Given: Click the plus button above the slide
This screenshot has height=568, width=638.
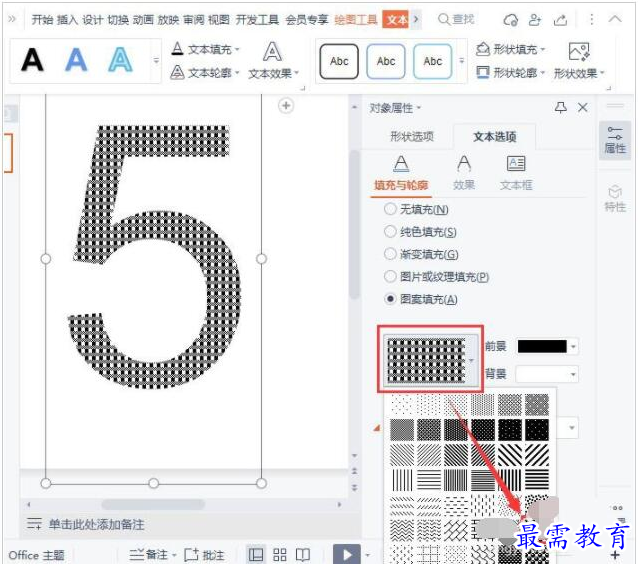Looking at the screenshot, I should click(286, 106).
